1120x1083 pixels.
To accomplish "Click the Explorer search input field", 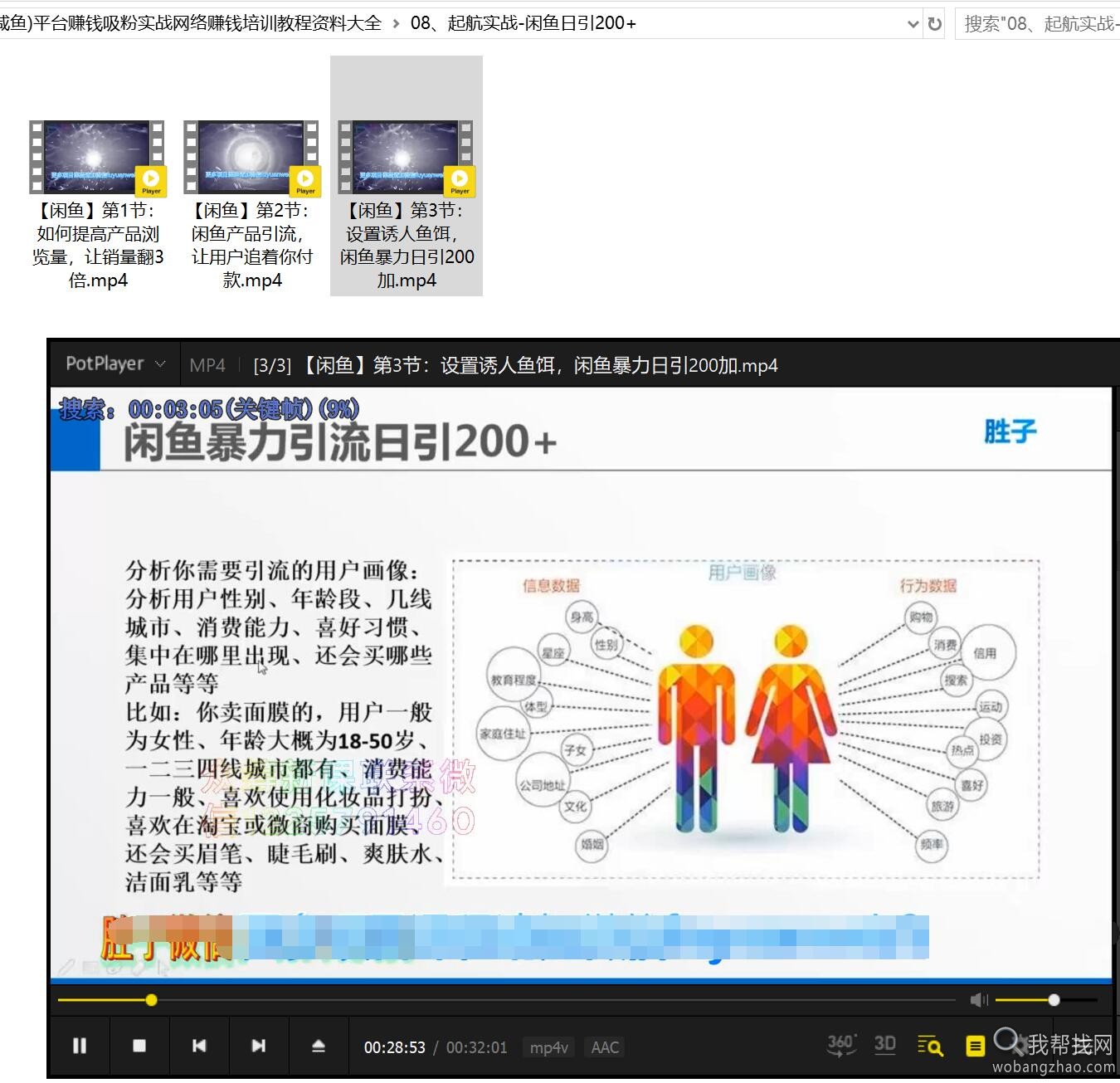I will coord(1038,24).
